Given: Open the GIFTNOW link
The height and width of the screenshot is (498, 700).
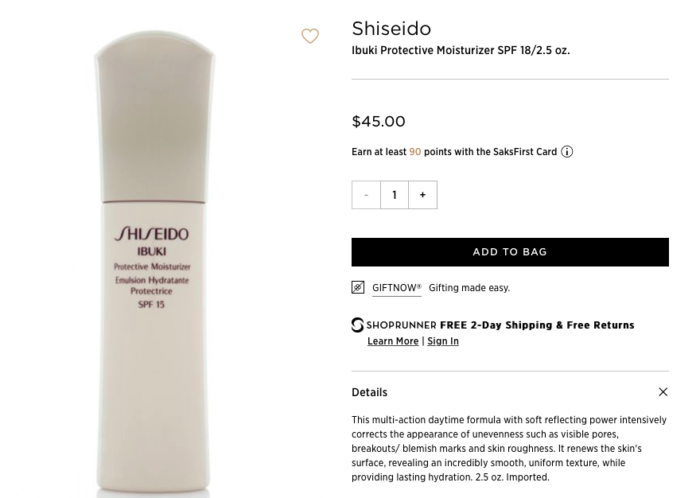Looking at the screenshot, I should (396, 288).
